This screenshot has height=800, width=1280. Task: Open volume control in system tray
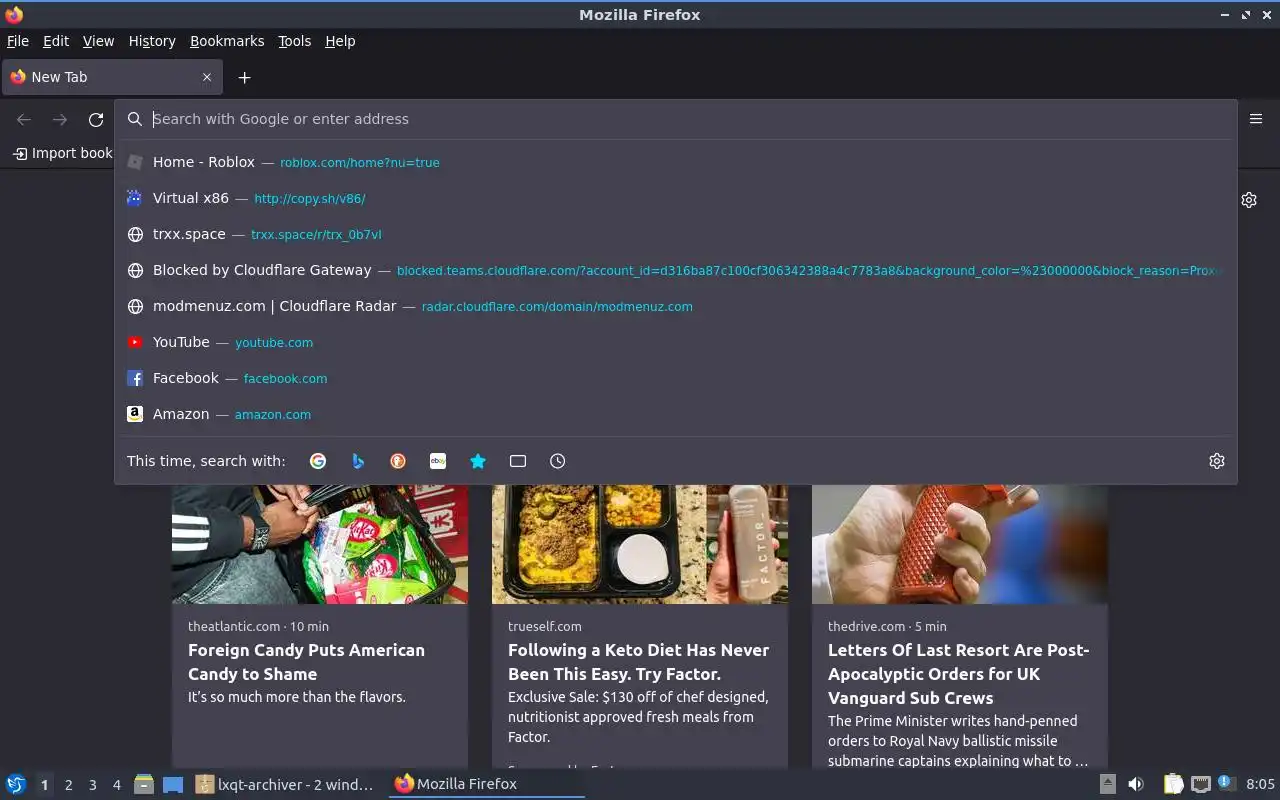(x=1136, y=784)
